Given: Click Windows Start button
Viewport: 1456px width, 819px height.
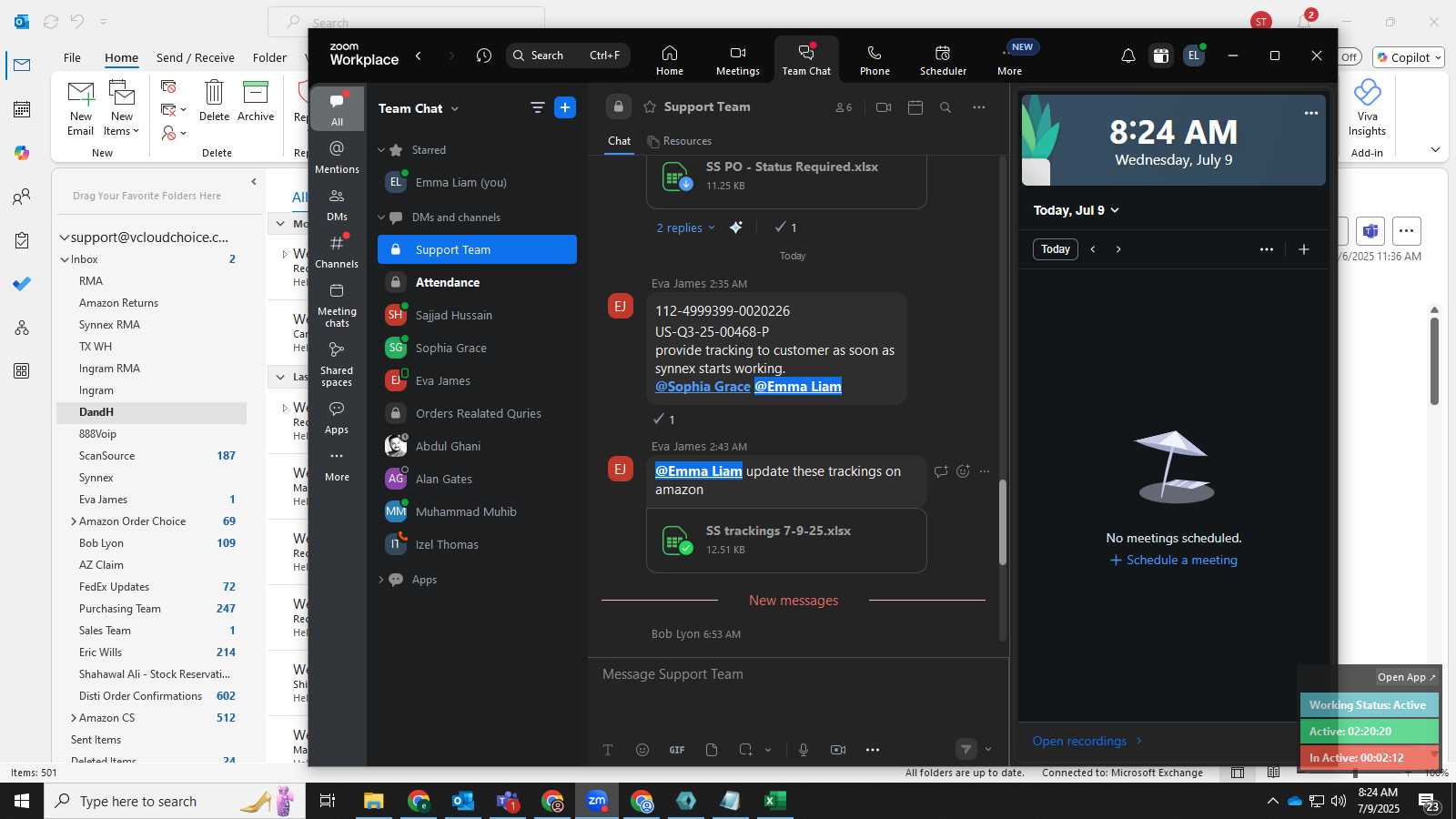Looking at the screenshot, I should 22,801.
